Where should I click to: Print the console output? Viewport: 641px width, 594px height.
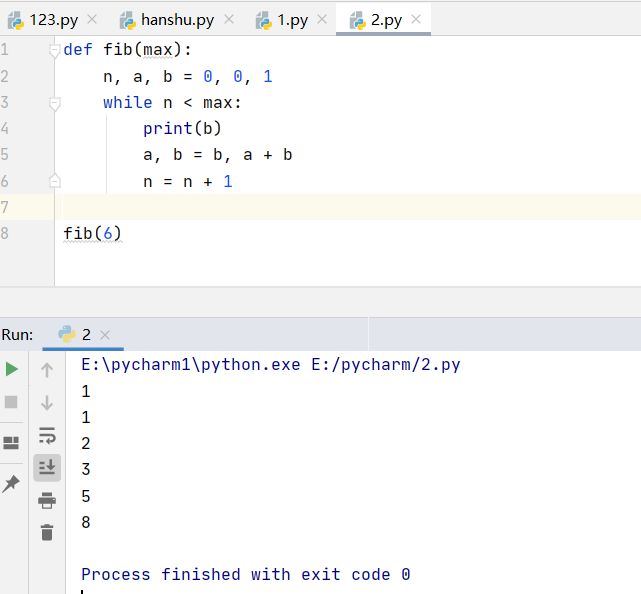[x=47, y=500]
